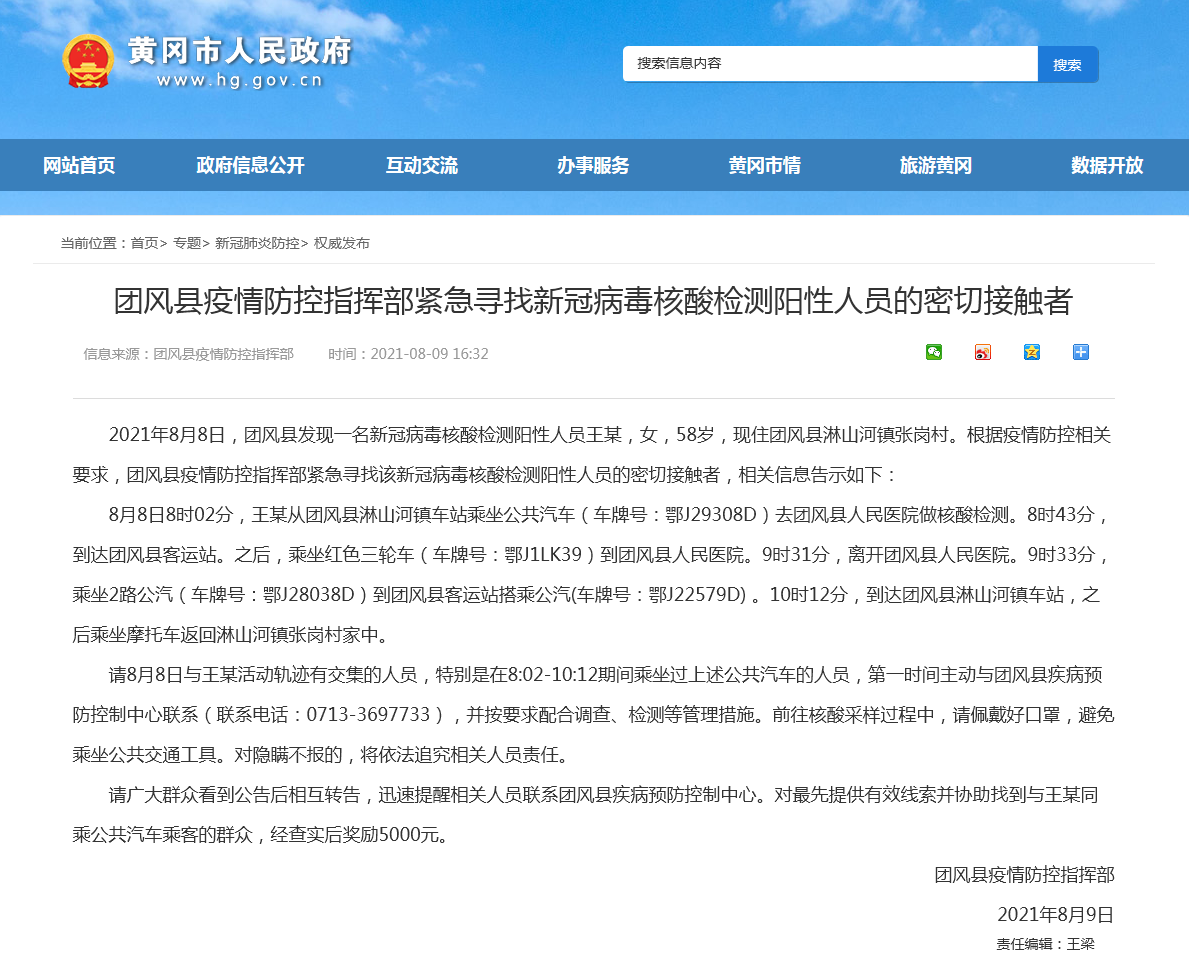
Task: Go to 互动交流 section
Action: click(x=422, y=166)
